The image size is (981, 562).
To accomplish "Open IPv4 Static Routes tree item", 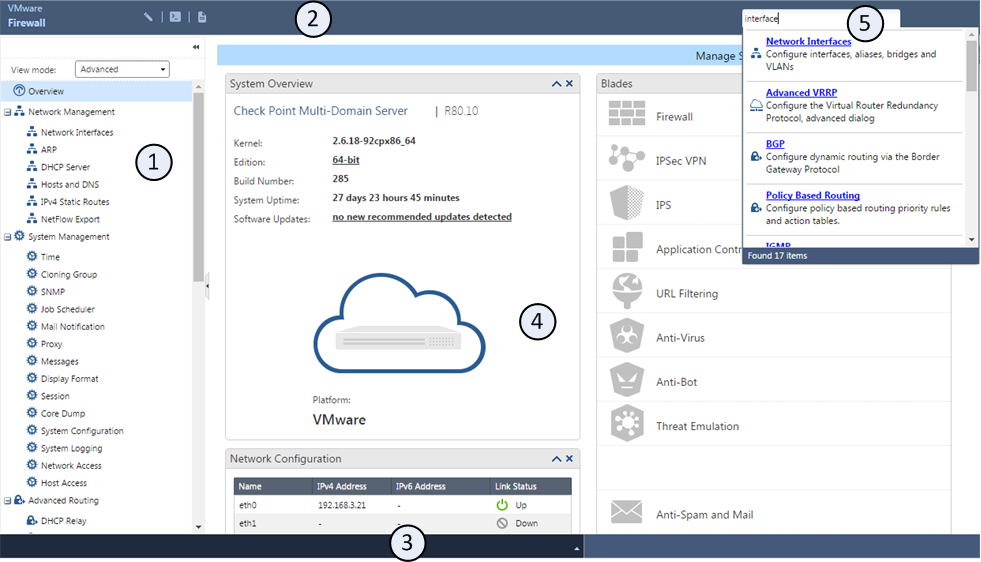I will (x=74, y=202).
